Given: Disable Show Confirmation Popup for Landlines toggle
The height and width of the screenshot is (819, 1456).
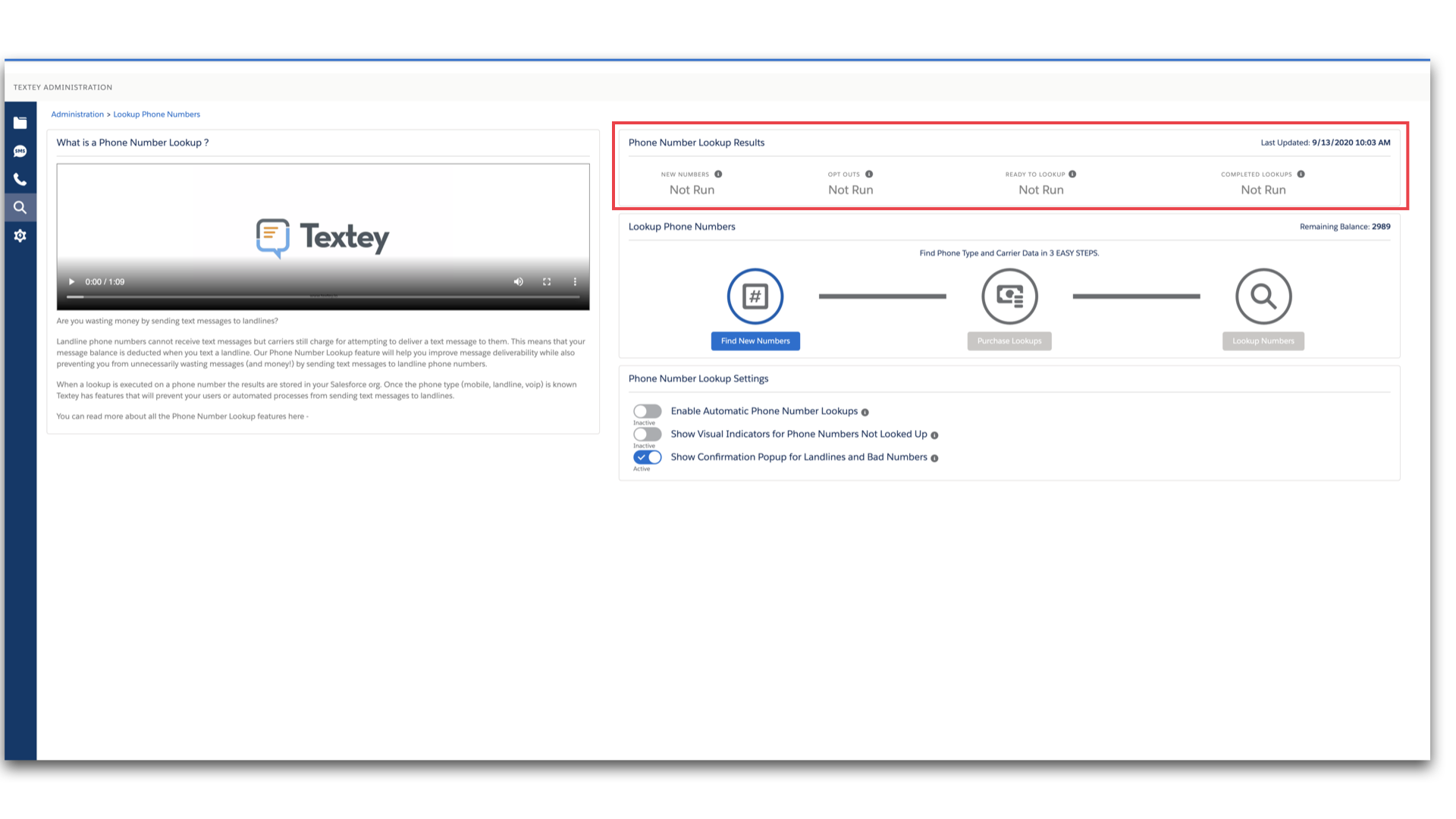Looking at the screenshot, I should [648, 457].
